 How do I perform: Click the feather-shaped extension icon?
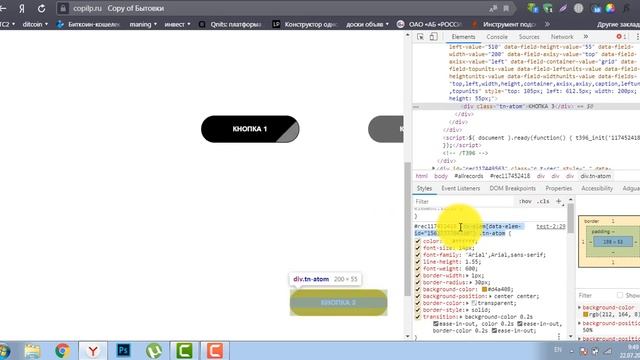coord(563,8)
